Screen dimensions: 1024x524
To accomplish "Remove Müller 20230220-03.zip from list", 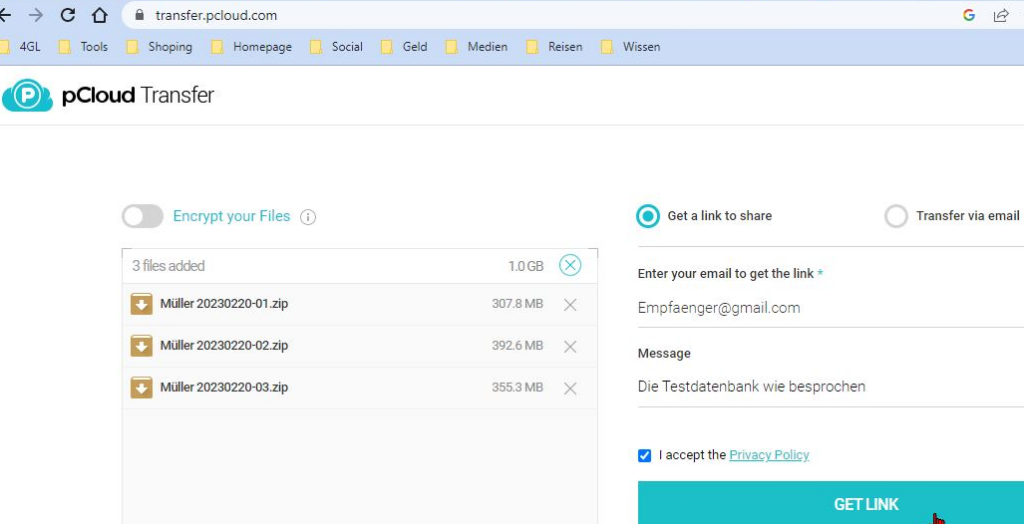I will (570, 389).
